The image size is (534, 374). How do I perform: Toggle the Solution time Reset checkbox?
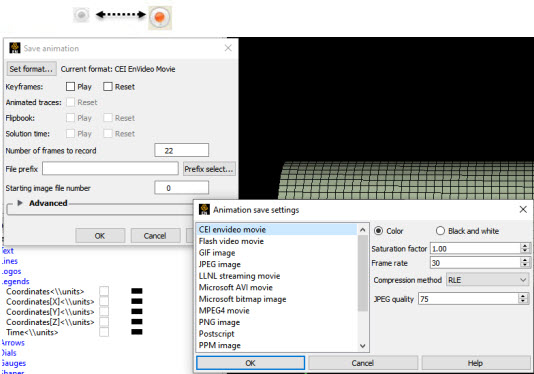pyautogui.click(x=108, y=134)
